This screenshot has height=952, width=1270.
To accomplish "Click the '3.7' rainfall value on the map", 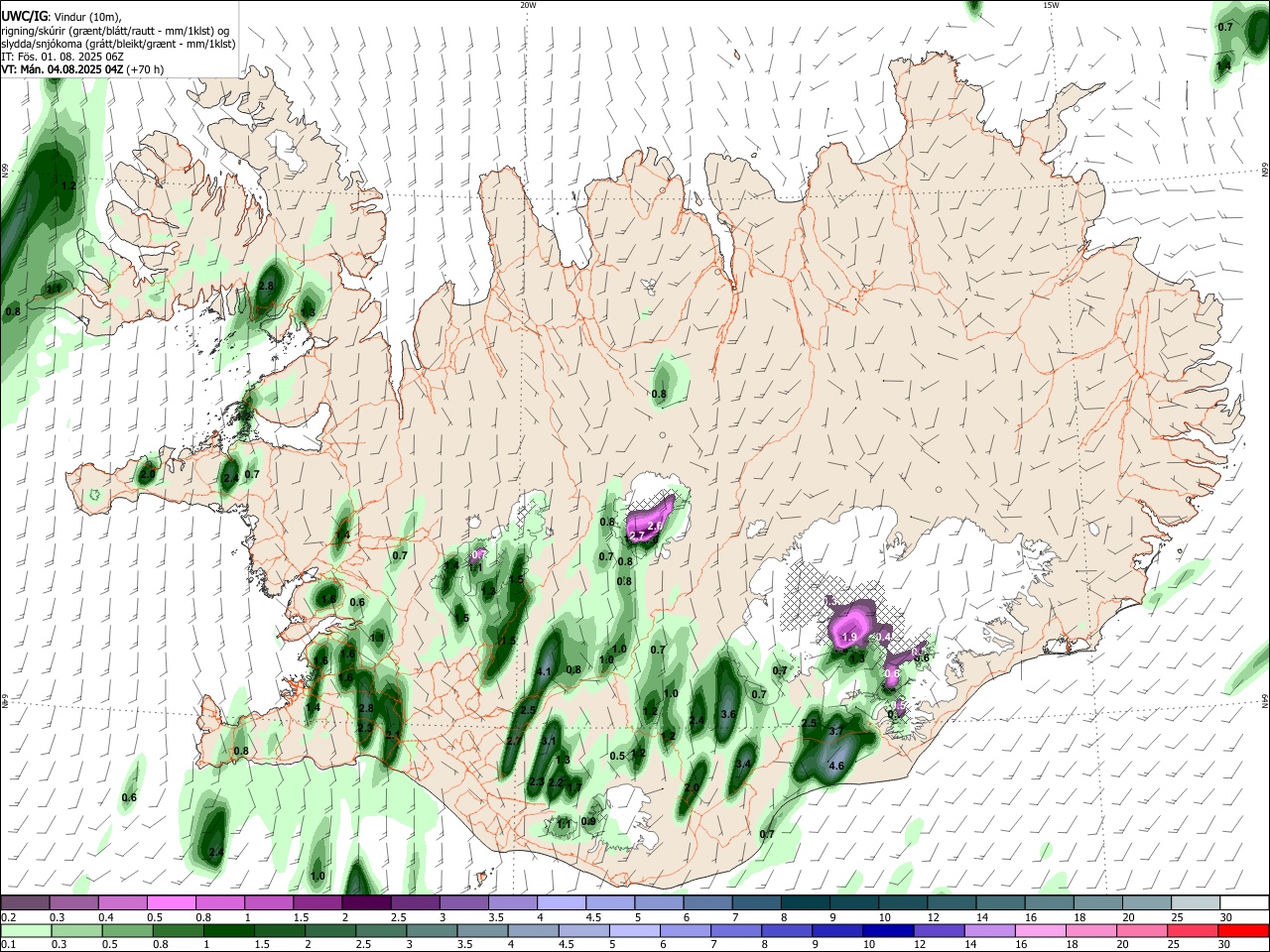I will (835, 731).
